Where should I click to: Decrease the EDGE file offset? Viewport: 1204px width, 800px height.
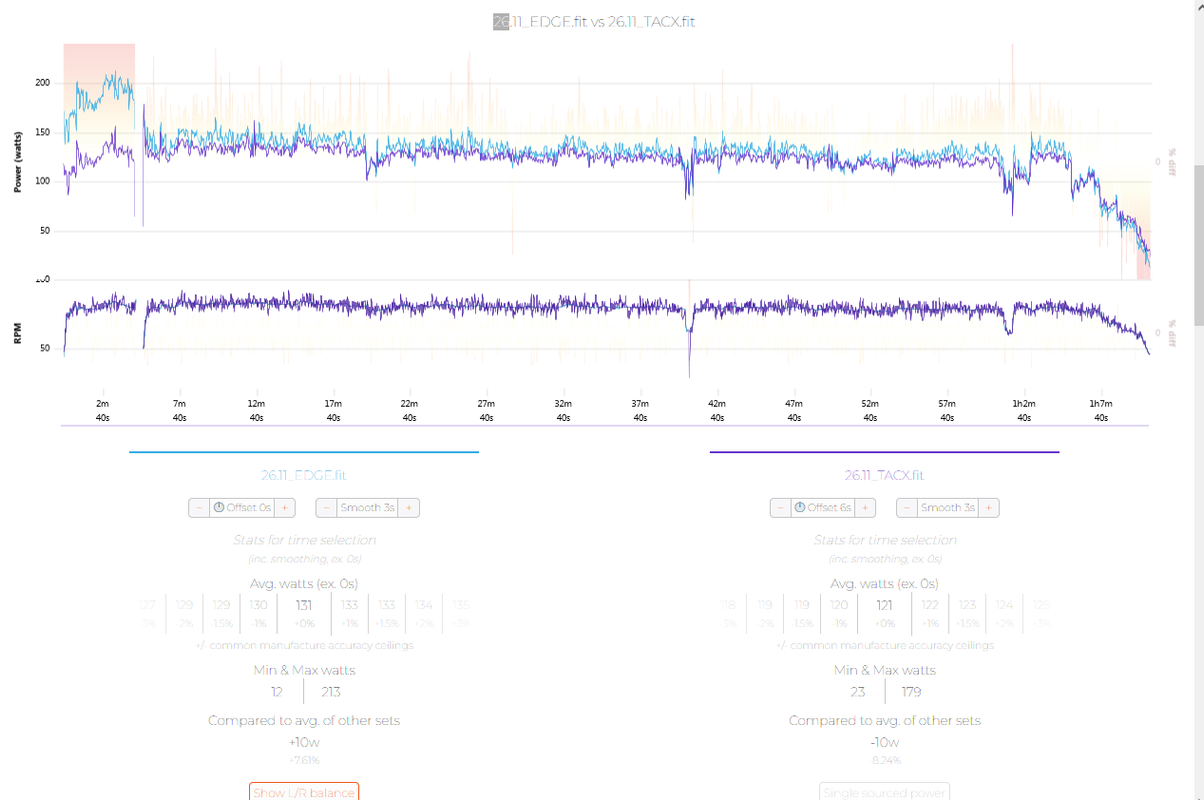[x=199, y=508]
